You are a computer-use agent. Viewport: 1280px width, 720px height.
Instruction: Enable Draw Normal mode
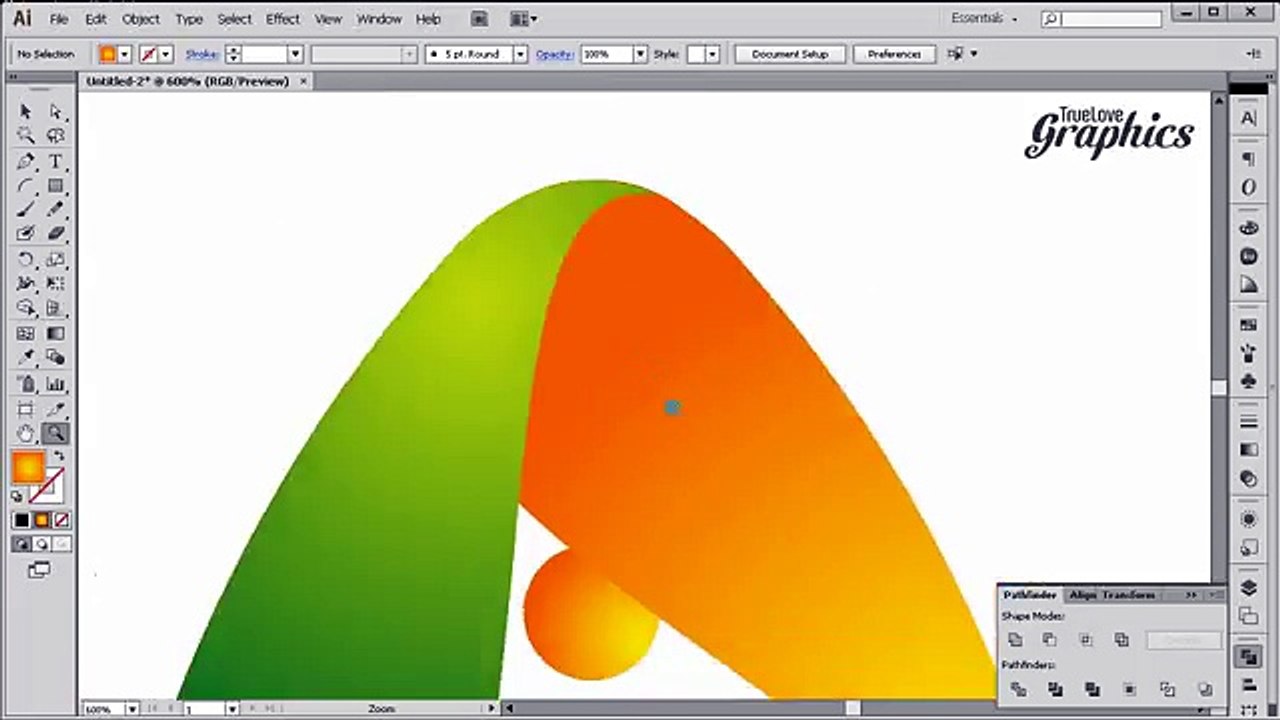(22, 544)
